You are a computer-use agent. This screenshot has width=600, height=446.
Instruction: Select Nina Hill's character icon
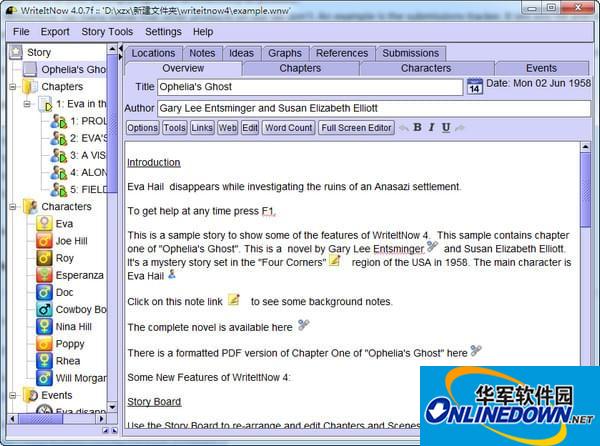(x=44, y=327)
